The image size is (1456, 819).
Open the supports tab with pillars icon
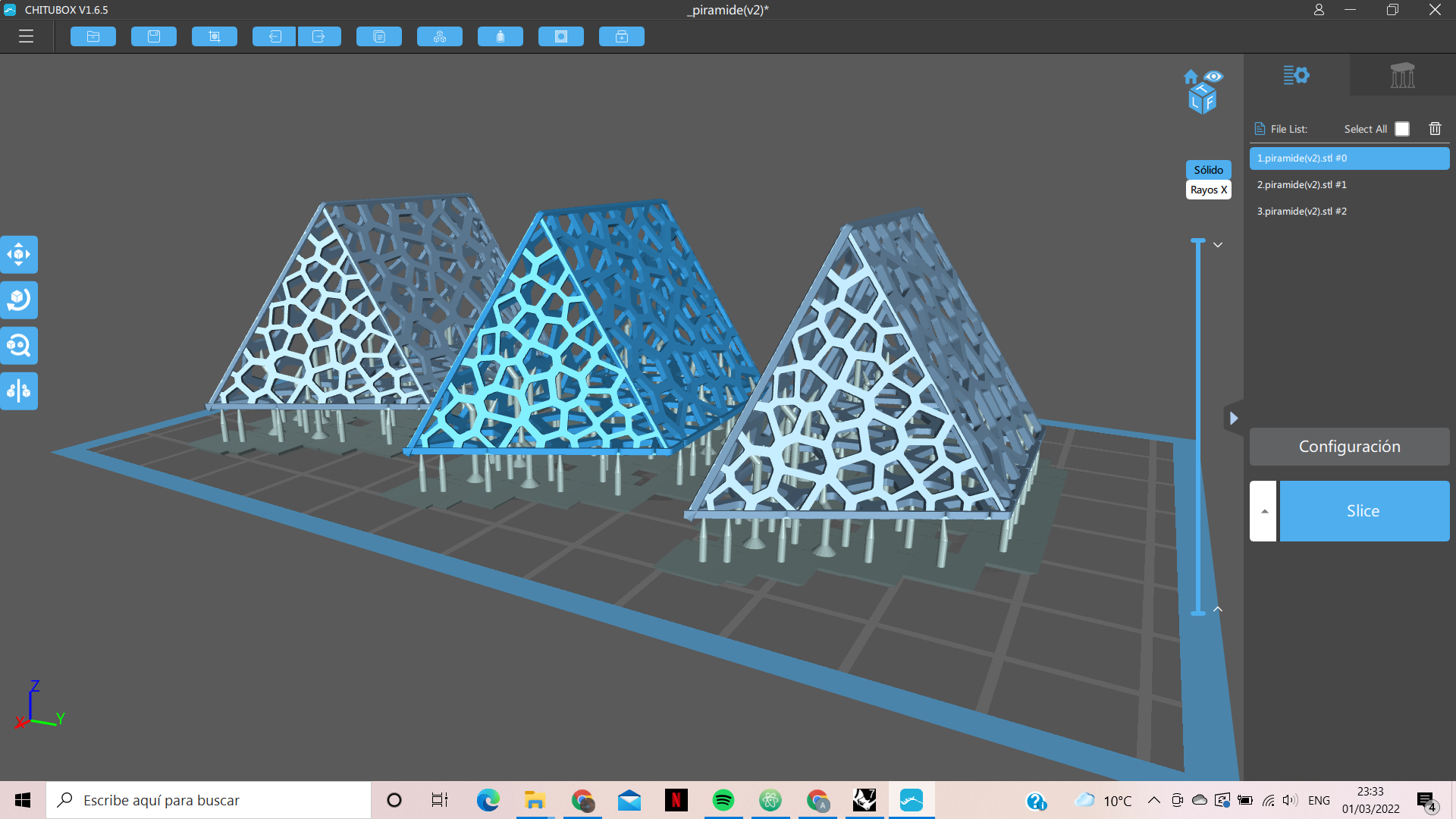[1402, 75]
